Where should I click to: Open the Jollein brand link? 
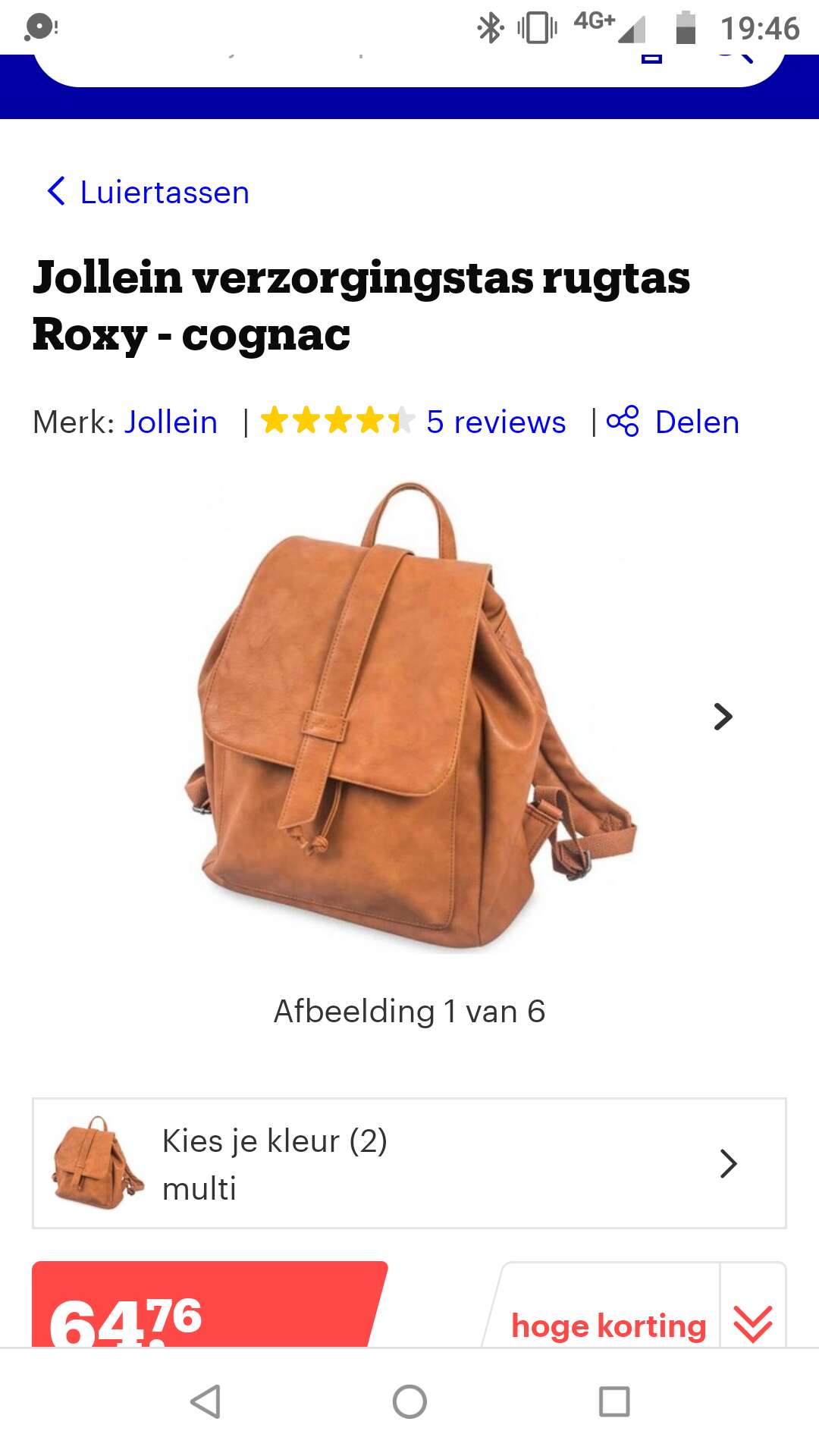[171, 422]
